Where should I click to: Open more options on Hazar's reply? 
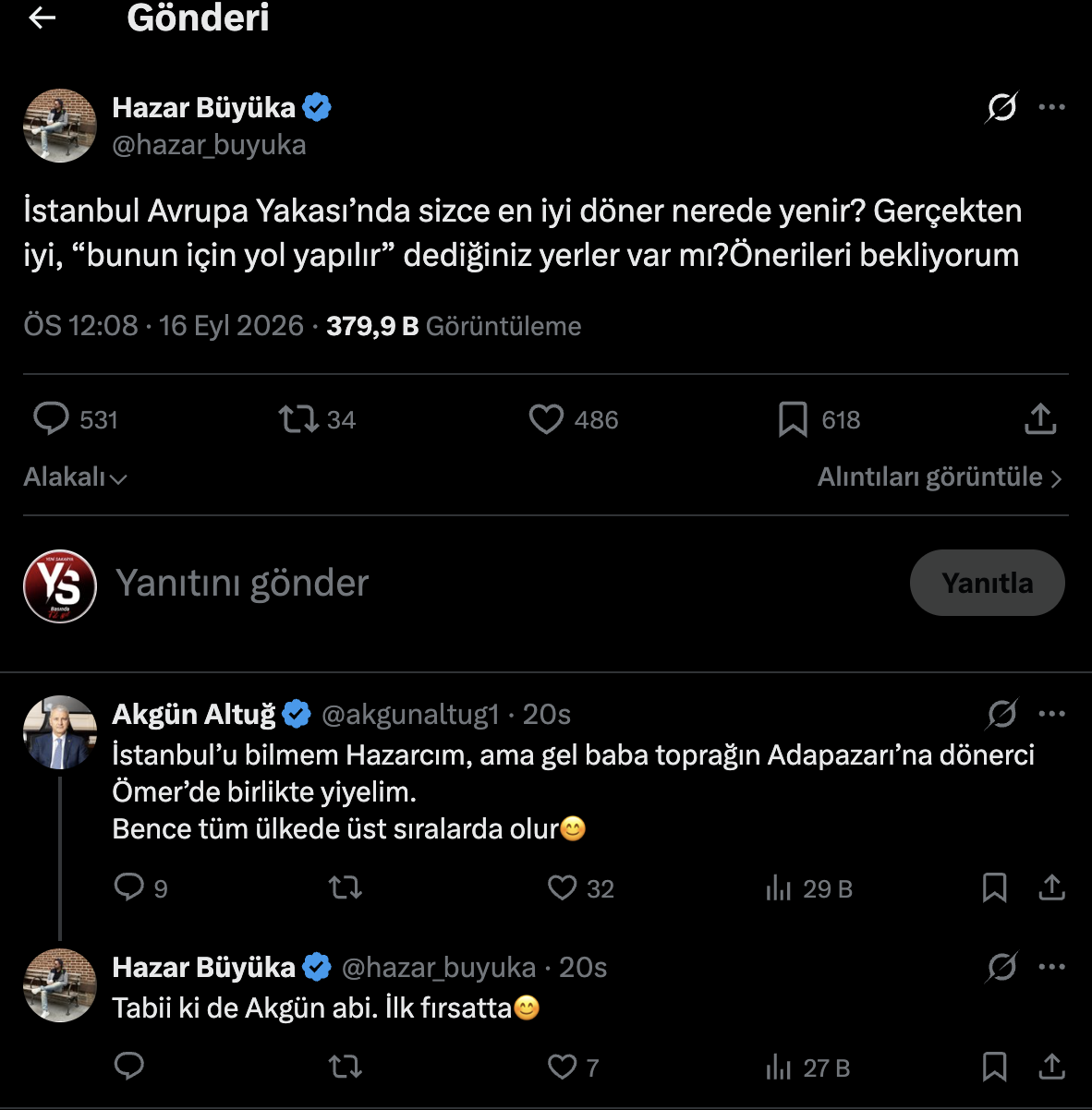tap(1051, 967)
